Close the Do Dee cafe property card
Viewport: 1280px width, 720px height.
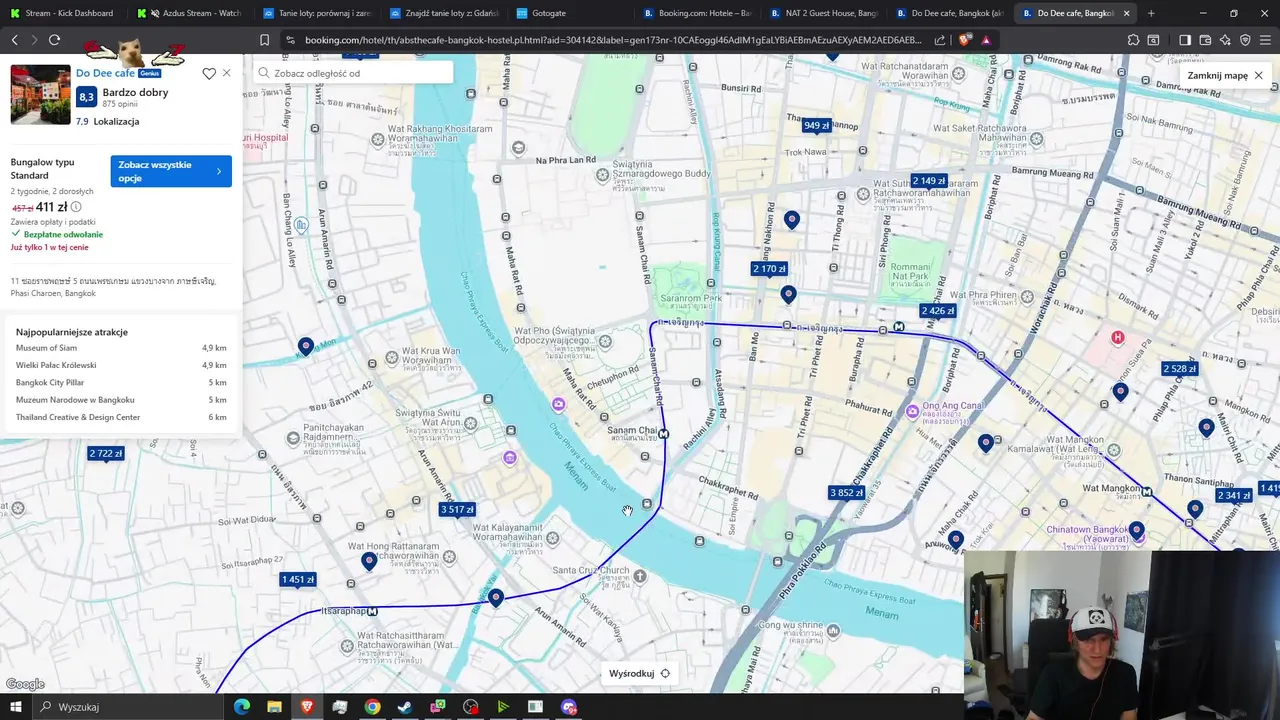tap(227, 73)
